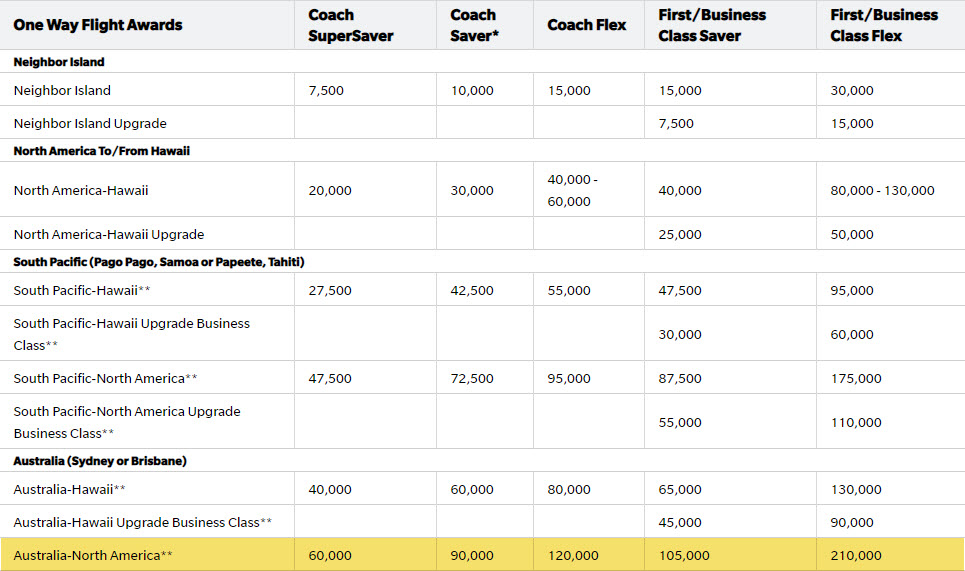This screenshot has height=571, width=965.
Task: Click the 175,000 First/Business Flex cell
Action: [x=856, y=378]
